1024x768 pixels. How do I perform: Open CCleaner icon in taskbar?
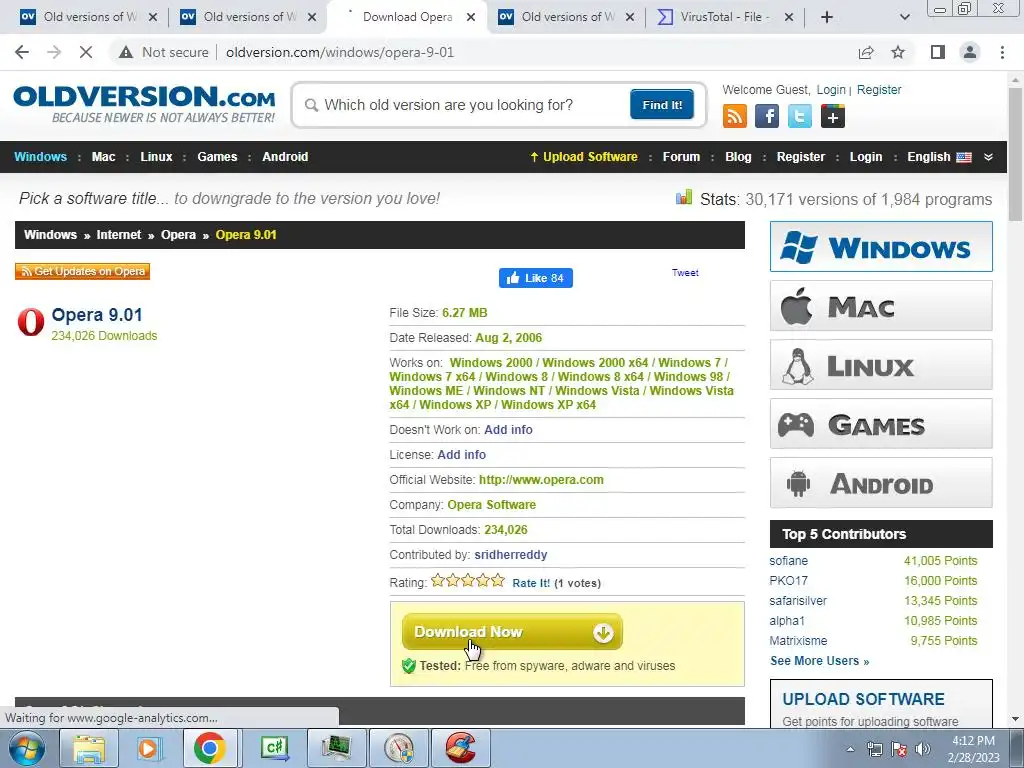[461, 748]
